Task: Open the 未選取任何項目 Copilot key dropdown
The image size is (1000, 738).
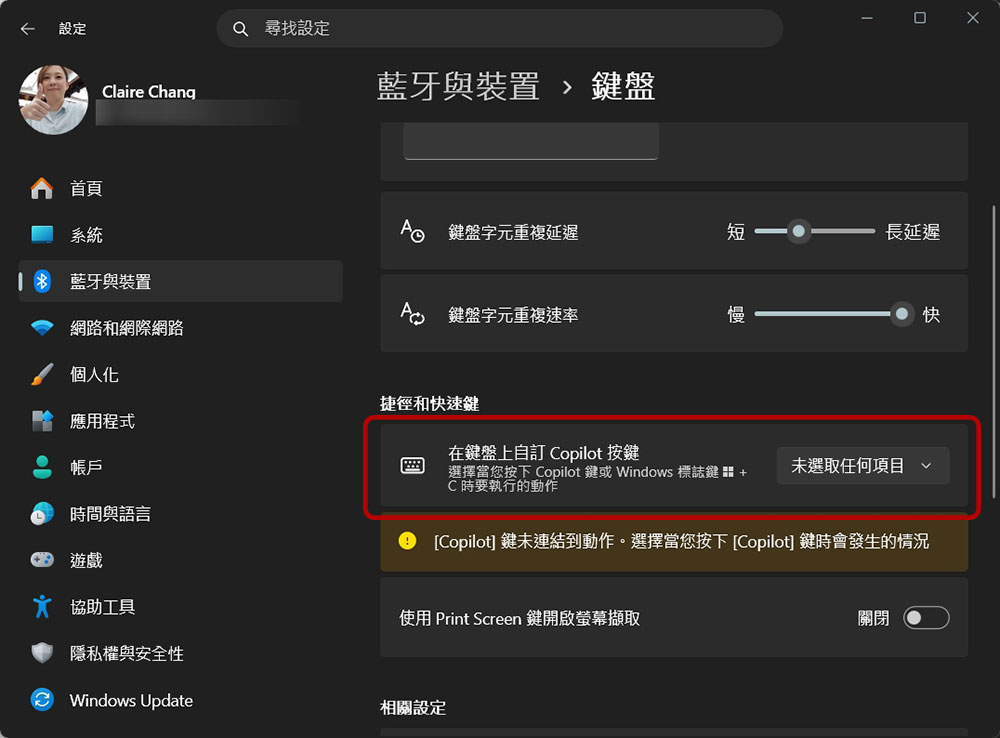Action: tap(863, 466)
